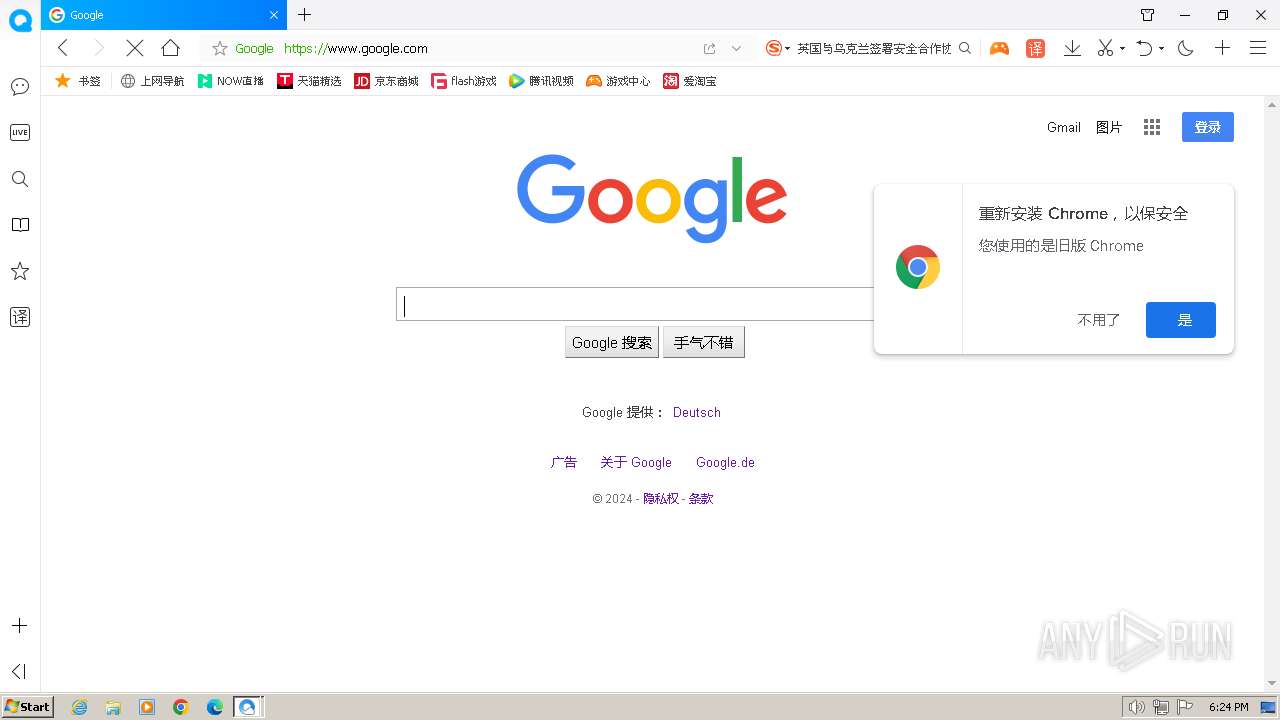Go forward to next page
The height and width of the screenshot is (720, 1280).
pos(98,48)
